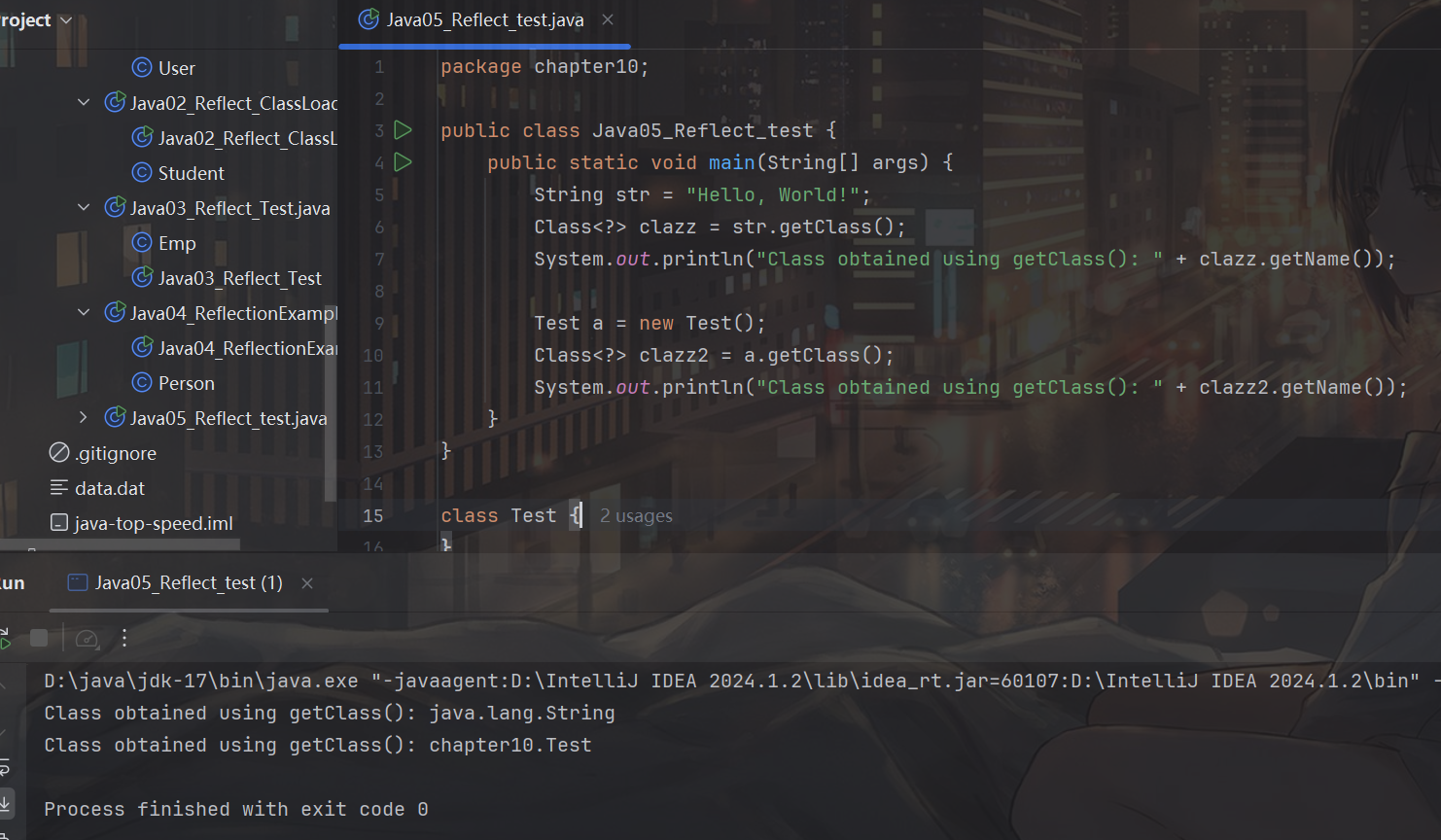Collapse the Java03_Reflect_Test.java node
1441x840 pixels.
click(83, 207)
